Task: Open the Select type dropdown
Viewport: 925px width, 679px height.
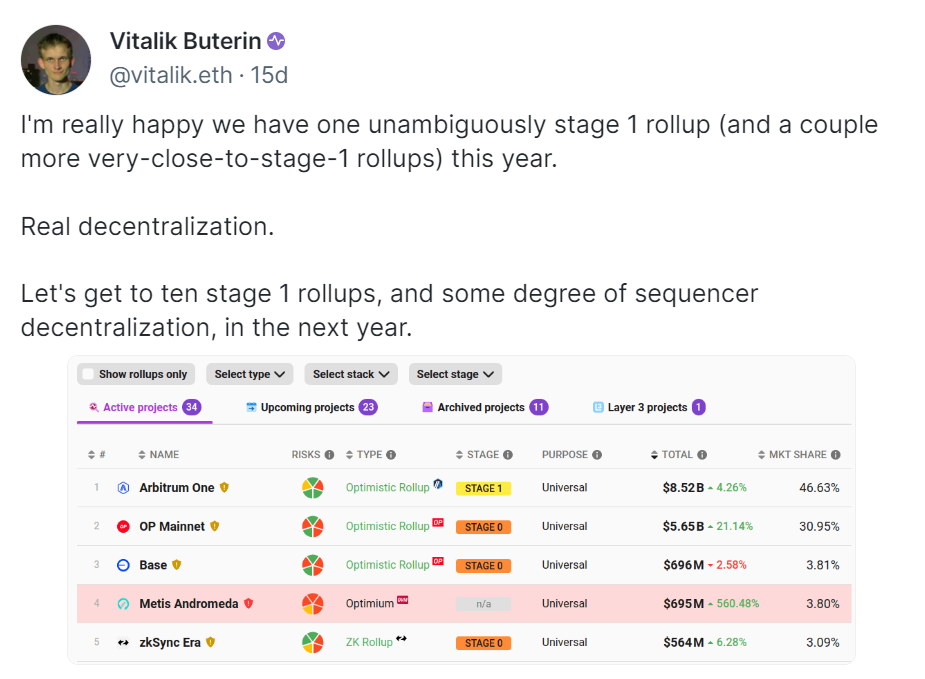Action: pyautogui.click(x=250, y=374)
